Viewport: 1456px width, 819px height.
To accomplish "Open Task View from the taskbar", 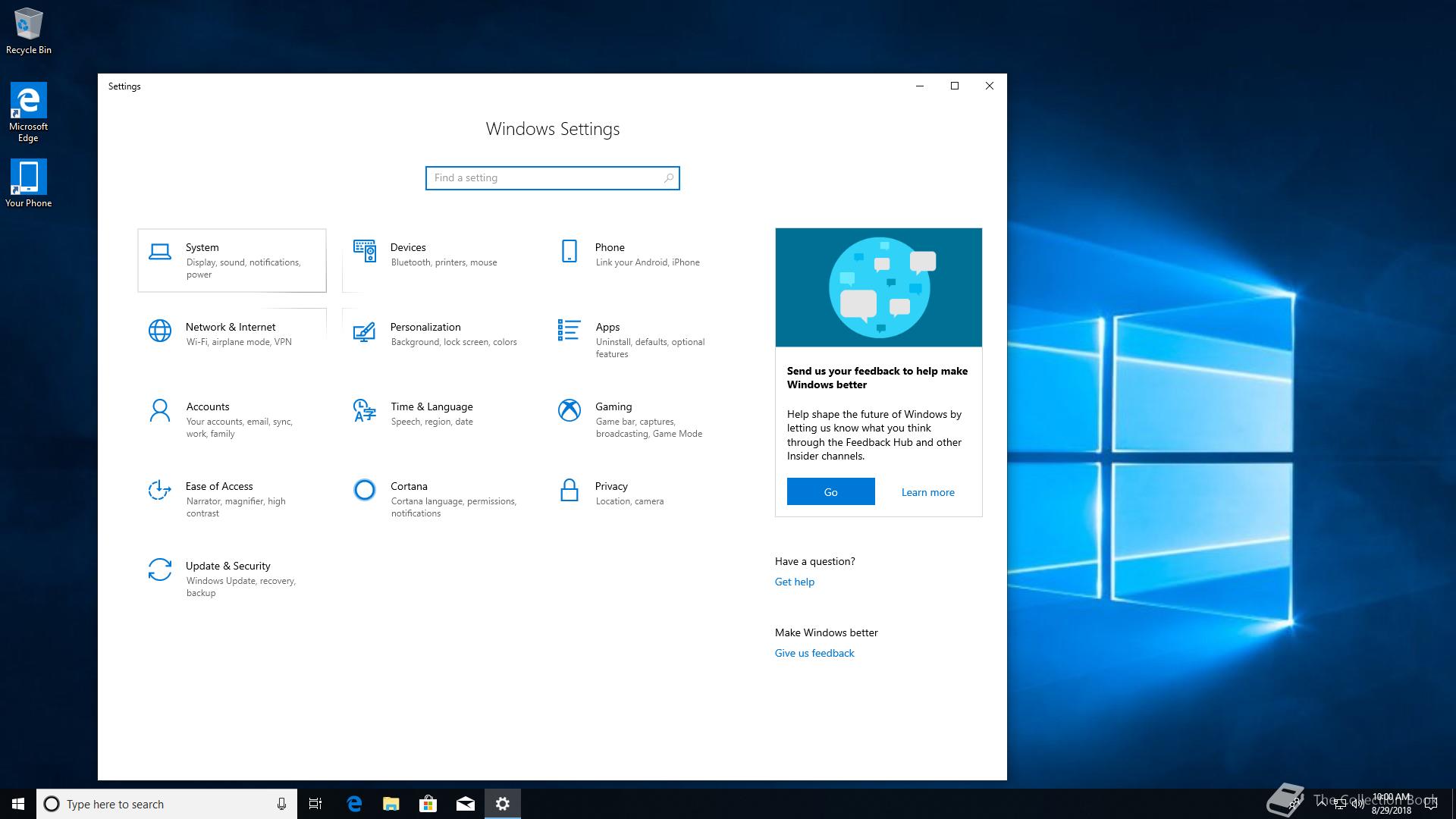I will [315, 804].
